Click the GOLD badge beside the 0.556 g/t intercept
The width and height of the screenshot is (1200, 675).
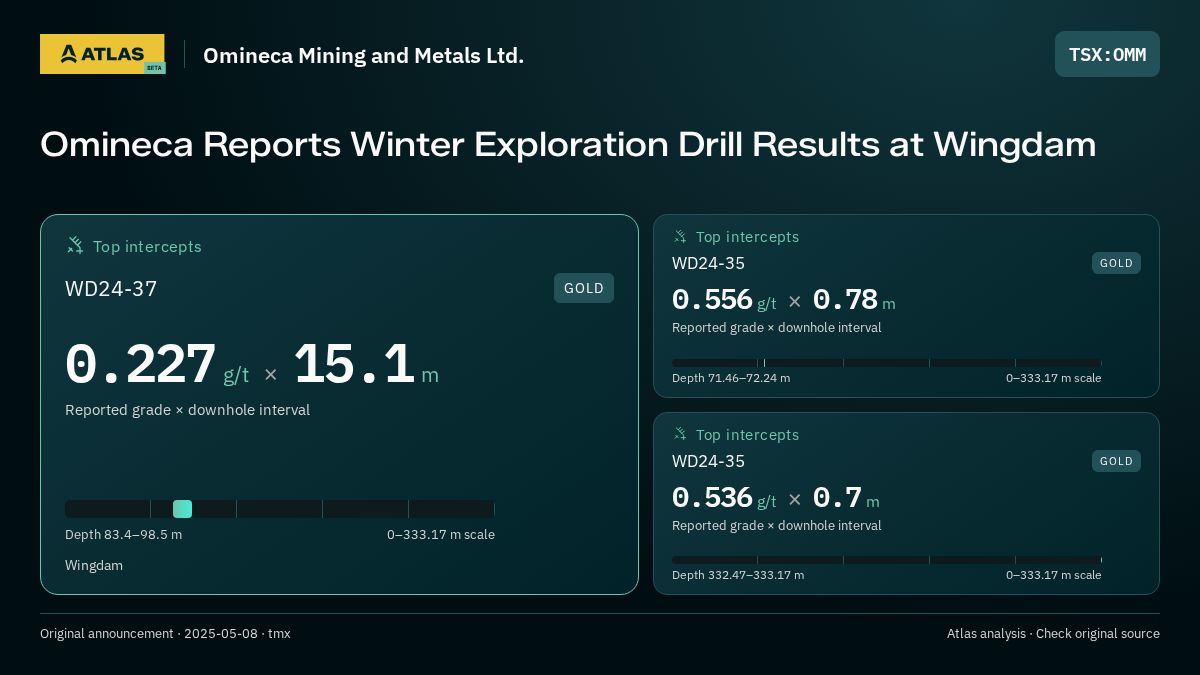(1116, 263)
